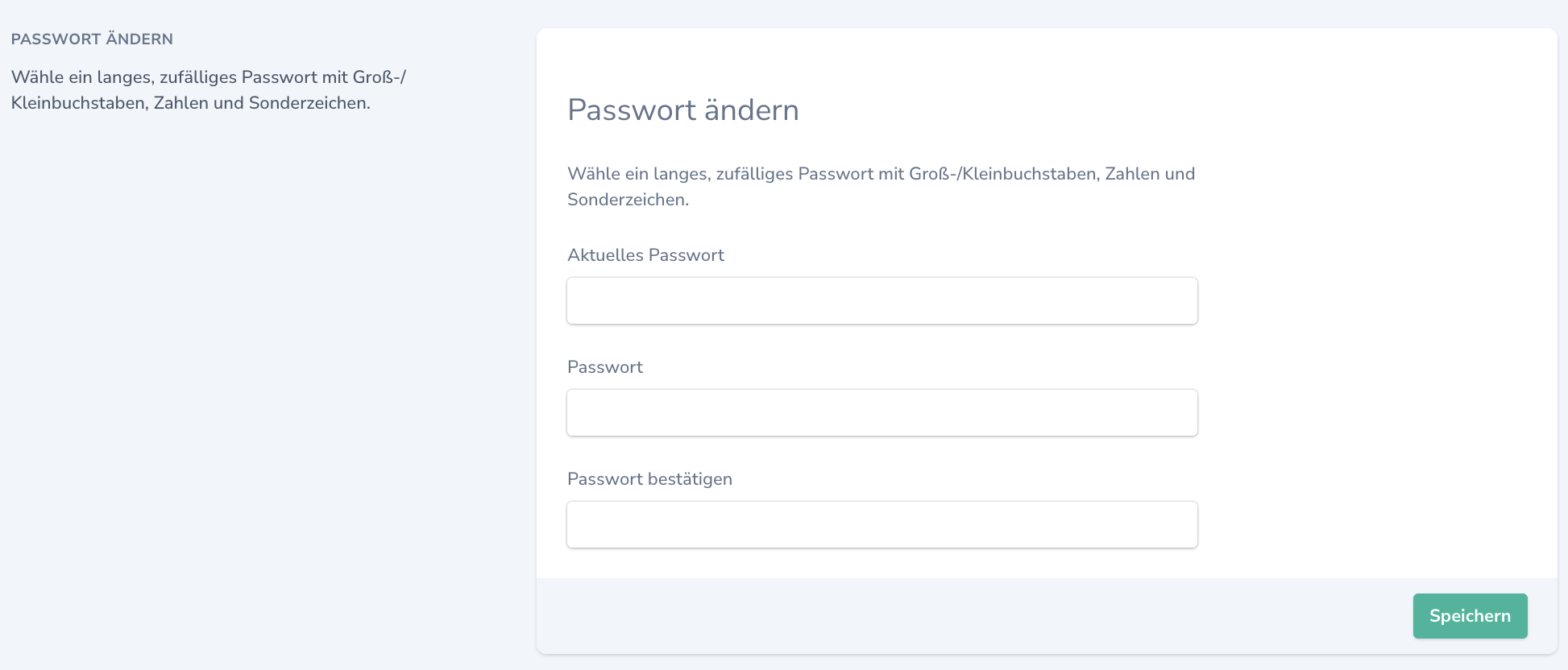Click the Aktuelles Passwort field label
The width and height of the screenshot is (1568, 670).
point(645,254)
